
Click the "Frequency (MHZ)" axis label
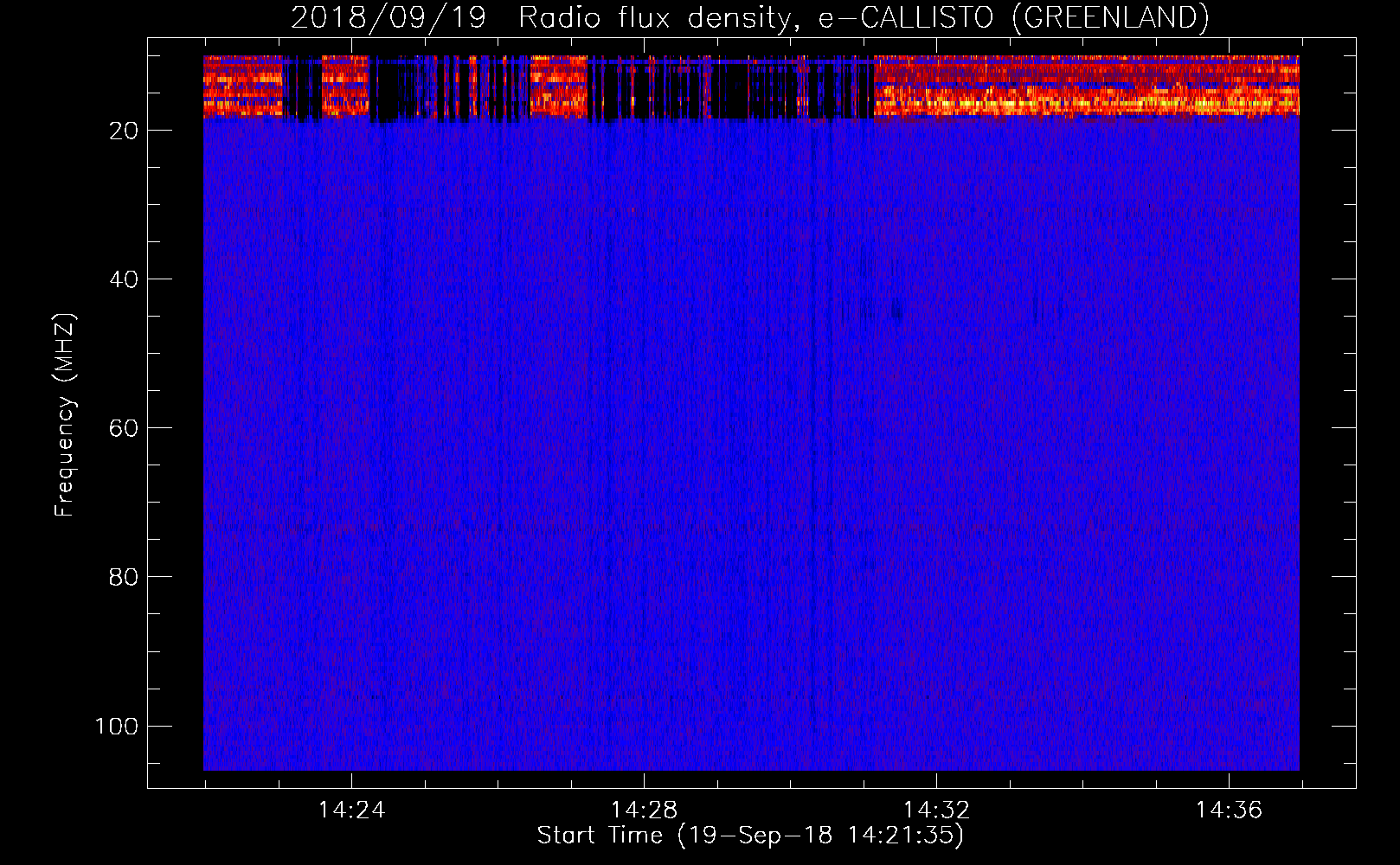pos(65,415)
